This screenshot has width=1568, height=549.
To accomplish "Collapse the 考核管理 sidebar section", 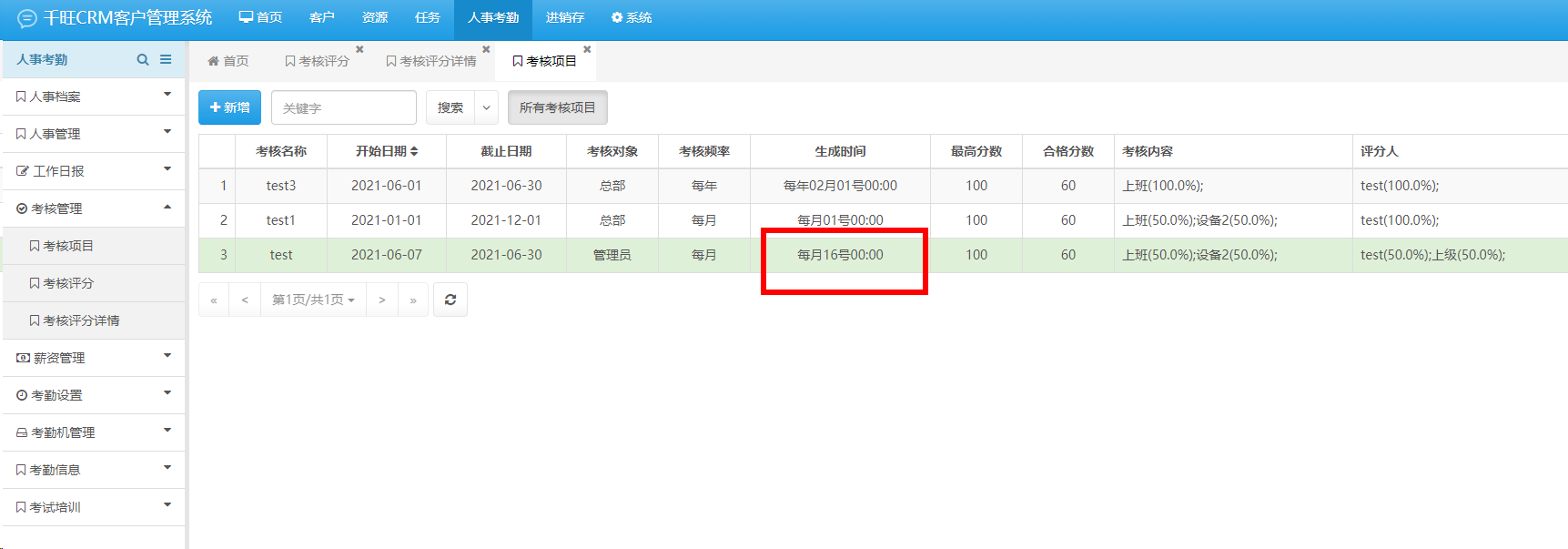I will [94, 208].
